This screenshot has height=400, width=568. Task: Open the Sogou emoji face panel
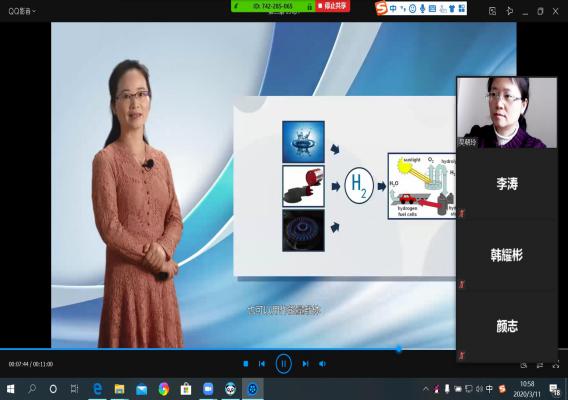412,8
